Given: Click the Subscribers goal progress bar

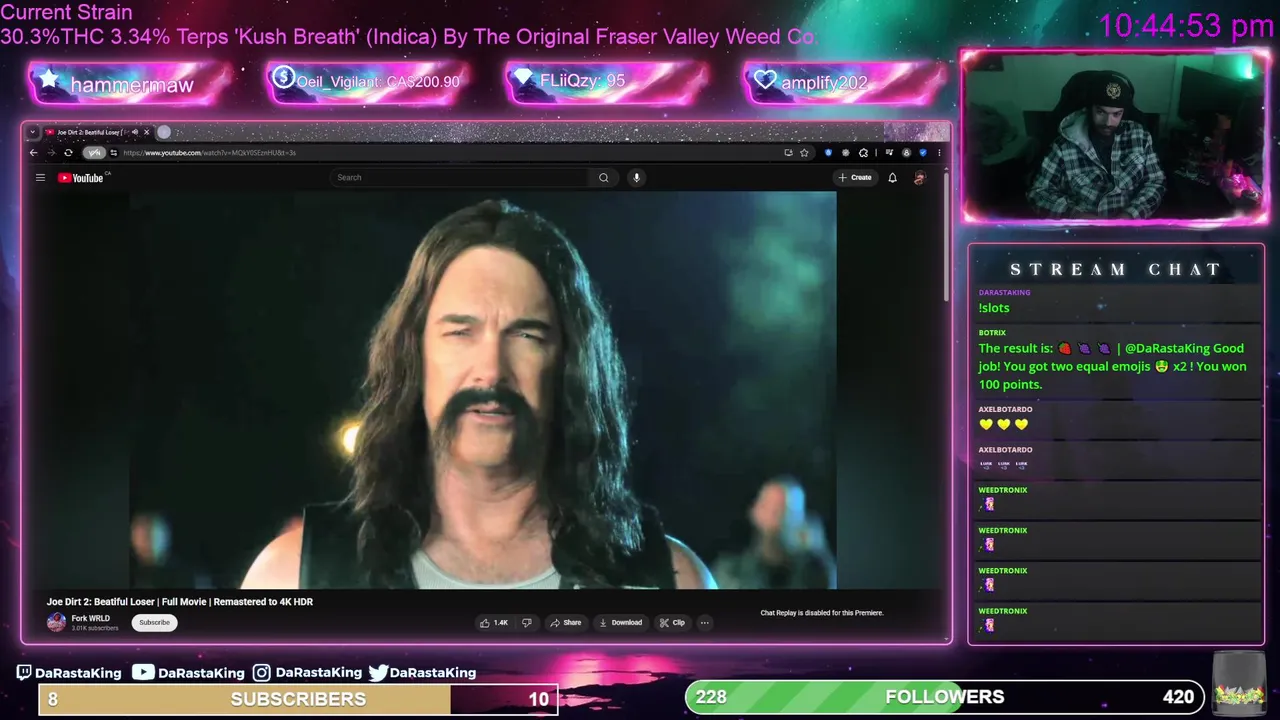Looking at the screenshot, I should point(298,699).
